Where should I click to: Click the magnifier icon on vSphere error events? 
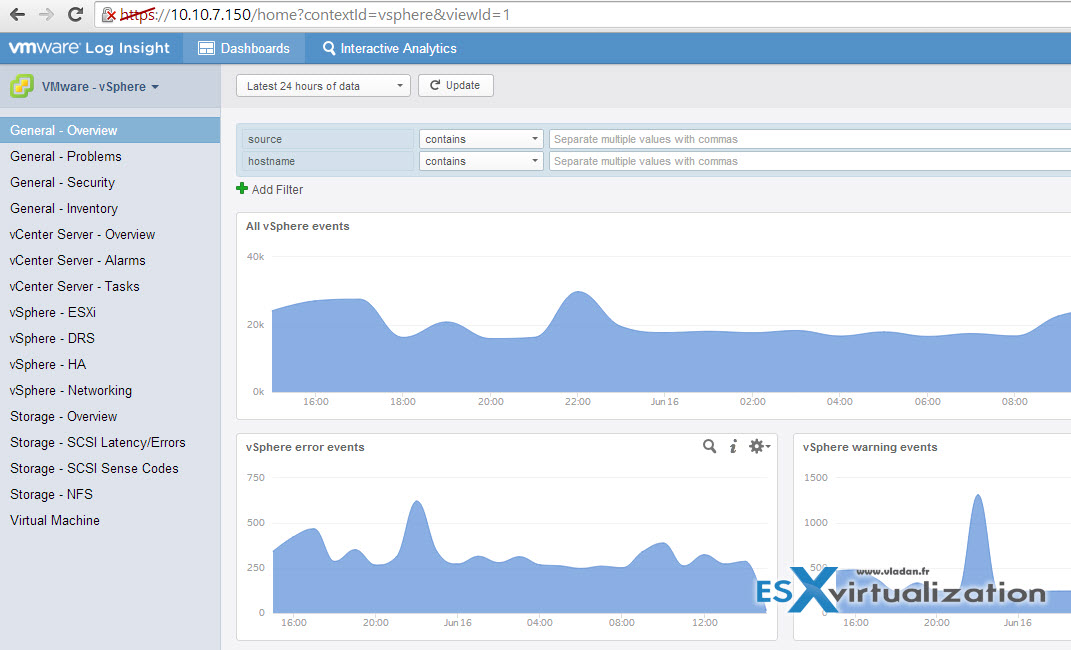(x=710, y=447)
